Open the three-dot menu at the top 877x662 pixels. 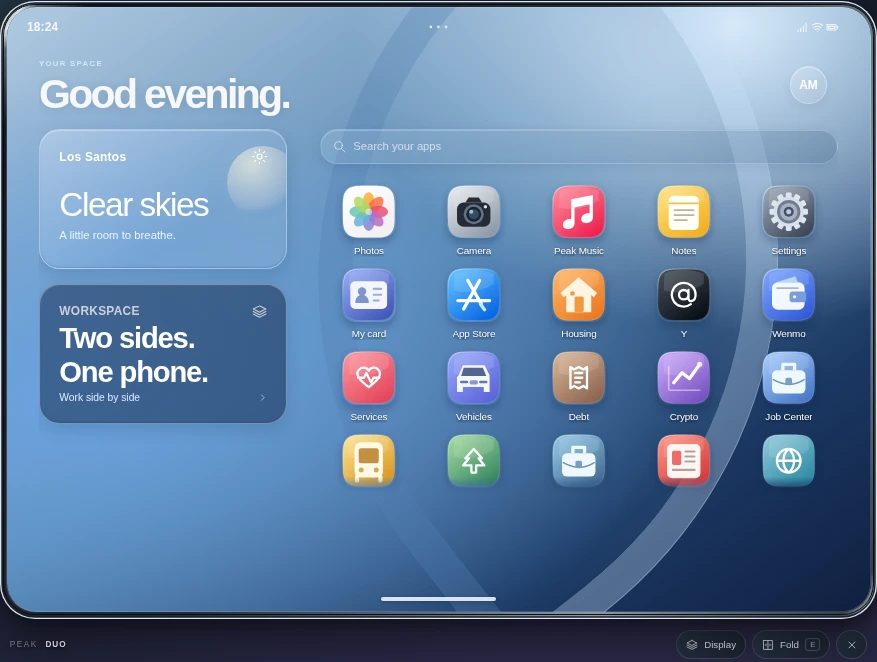tap(438, 27)
